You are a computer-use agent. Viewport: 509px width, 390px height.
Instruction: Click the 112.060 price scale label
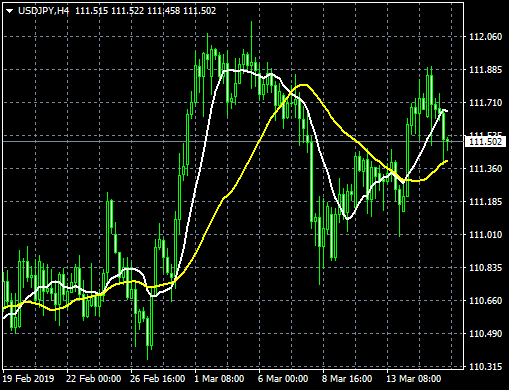tap(485, 37)
